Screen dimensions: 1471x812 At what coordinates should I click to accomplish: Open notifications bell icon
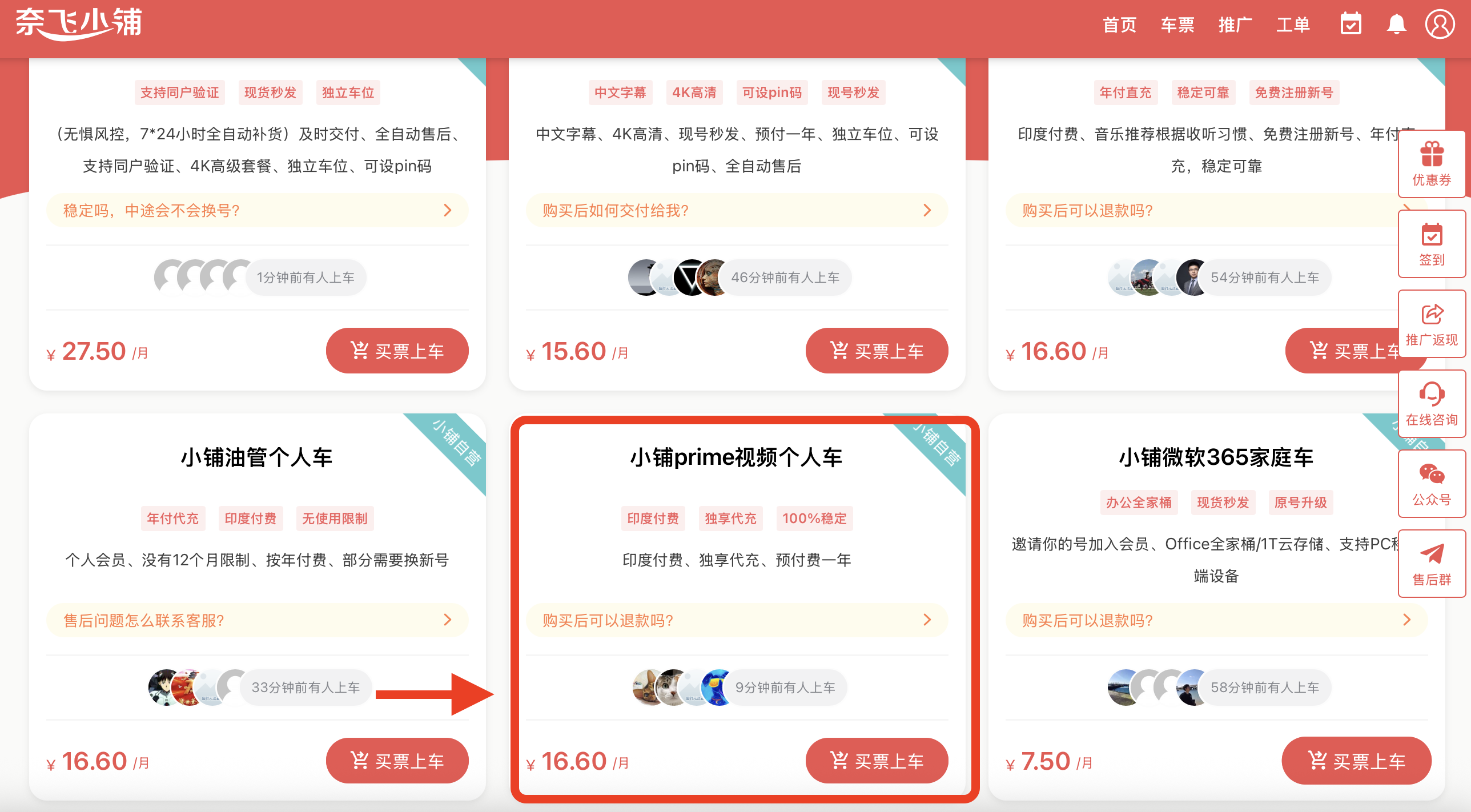[x=1396, y=25]
